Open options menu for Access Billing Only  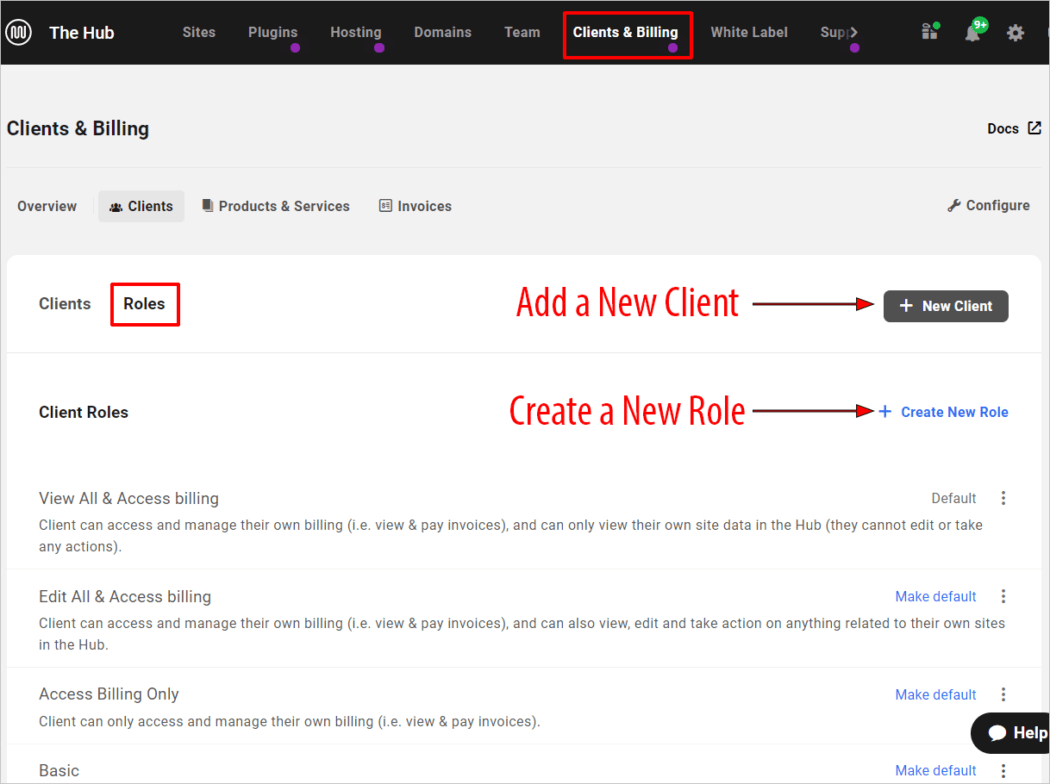[x=1003, y=694]
